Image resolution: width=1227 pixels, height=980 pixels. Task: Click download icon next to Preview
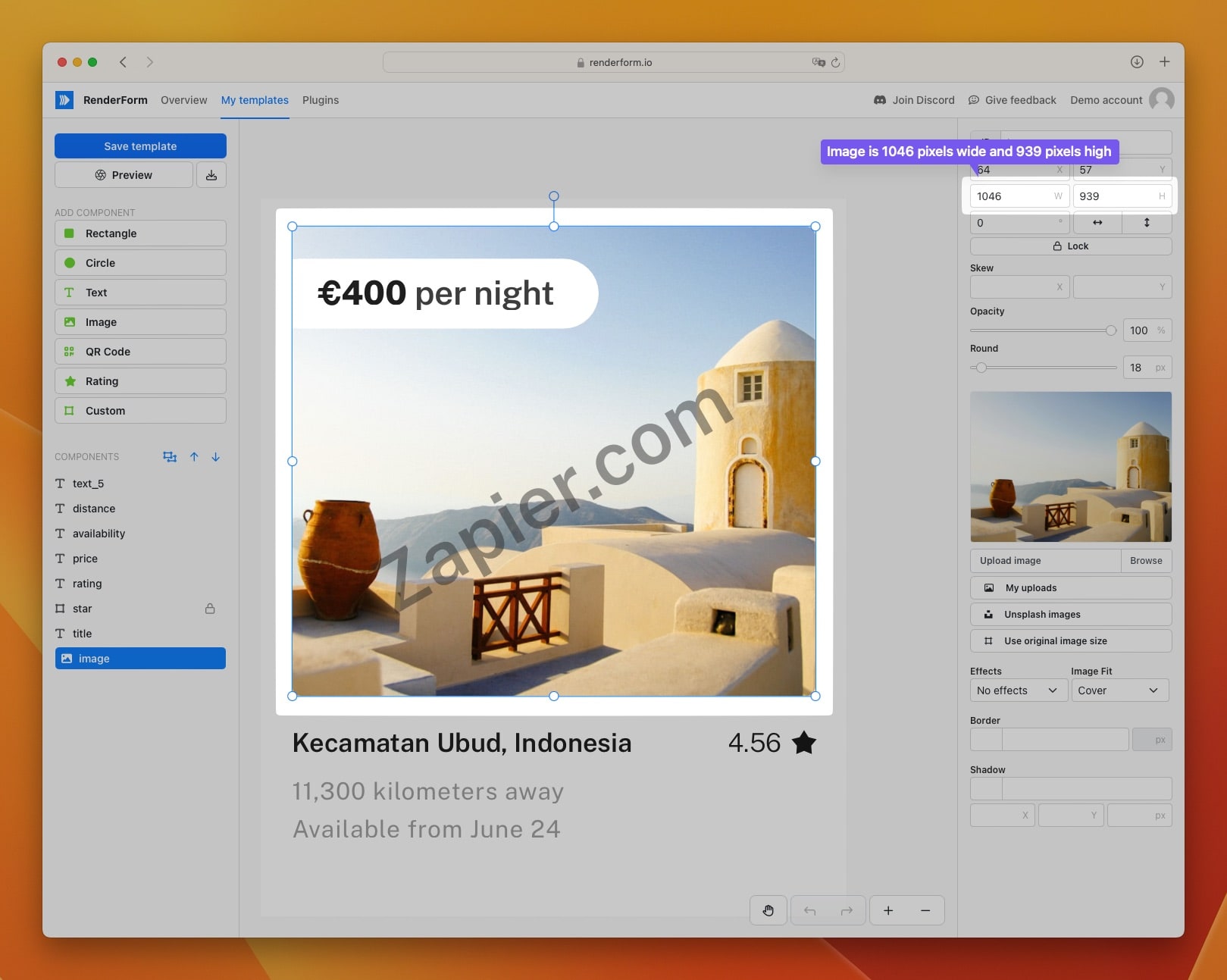click(211, 175)
